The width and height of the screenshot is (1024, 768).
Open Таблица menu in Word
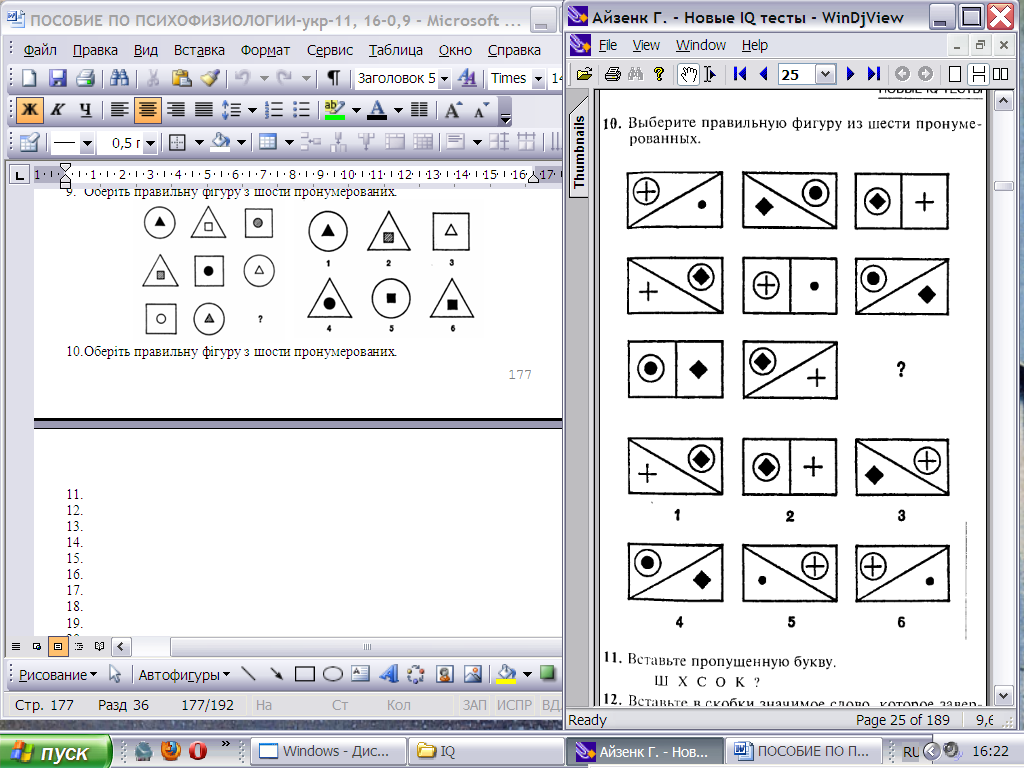(x=396, y=50)
